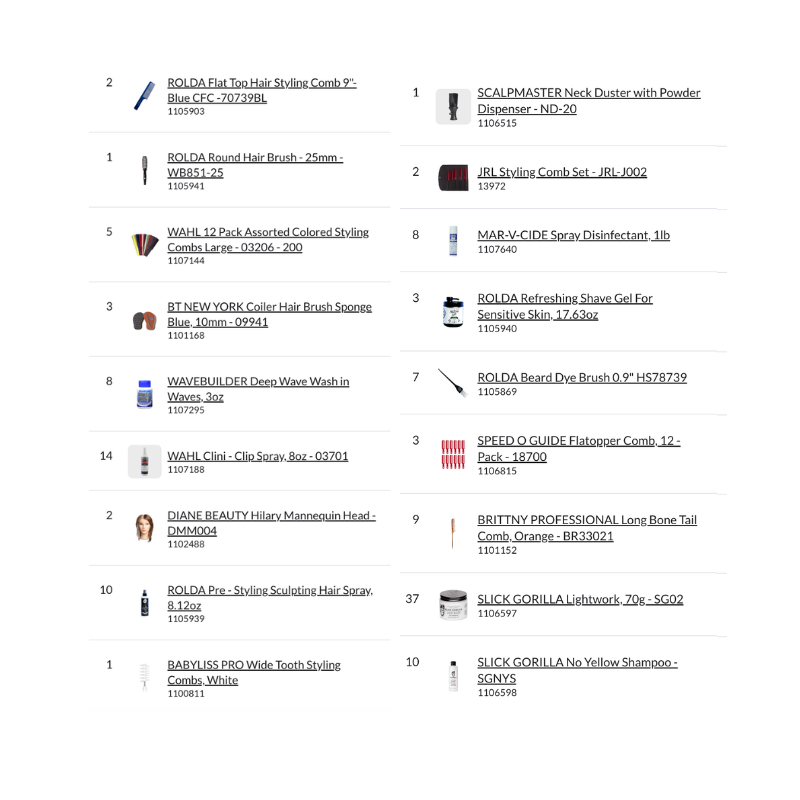Open WAHL Clini-Clip Spray product link
The image size is (800, 800).
(x=257, y=456)
